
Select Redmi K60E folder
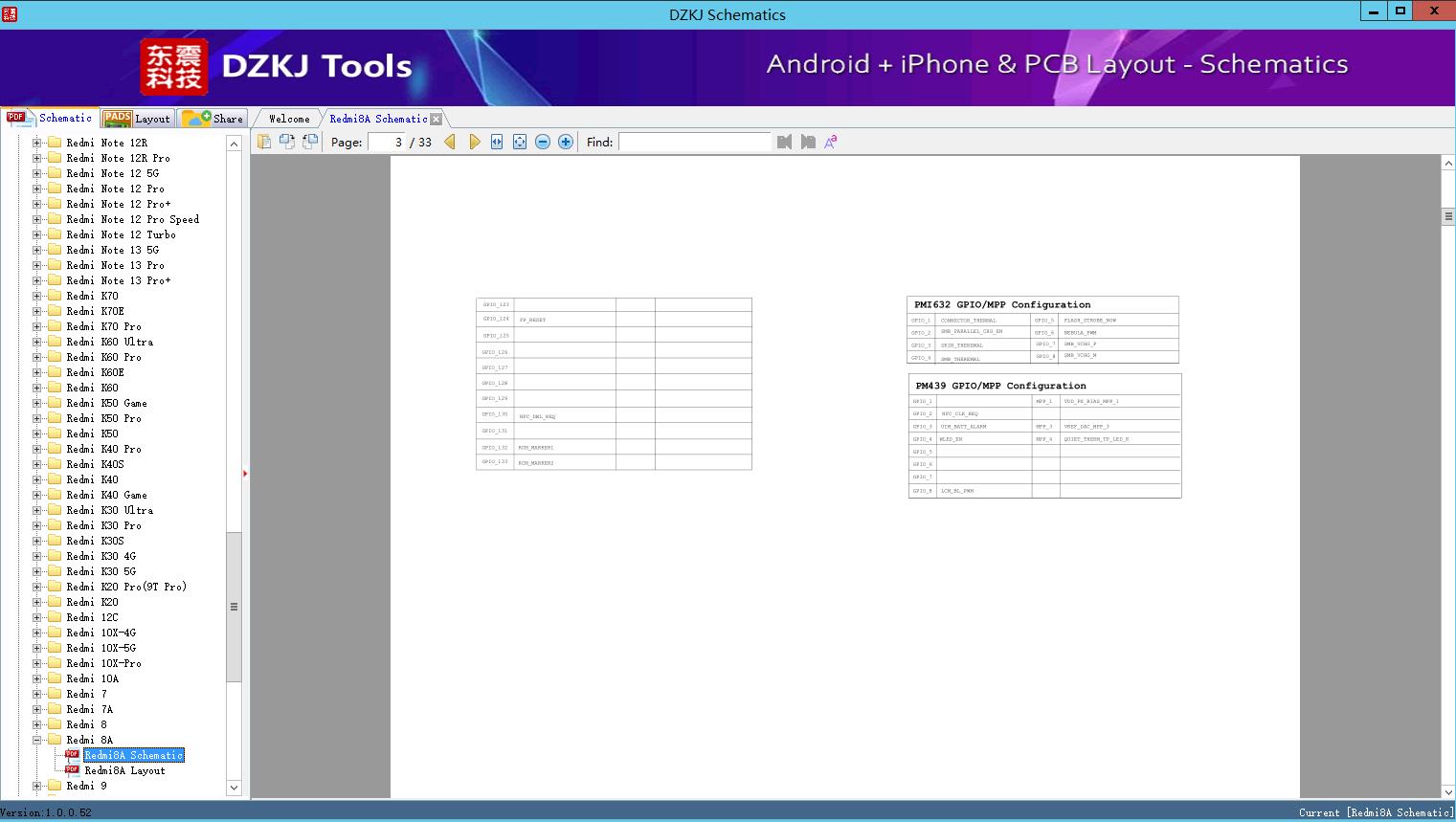(95, 372)
